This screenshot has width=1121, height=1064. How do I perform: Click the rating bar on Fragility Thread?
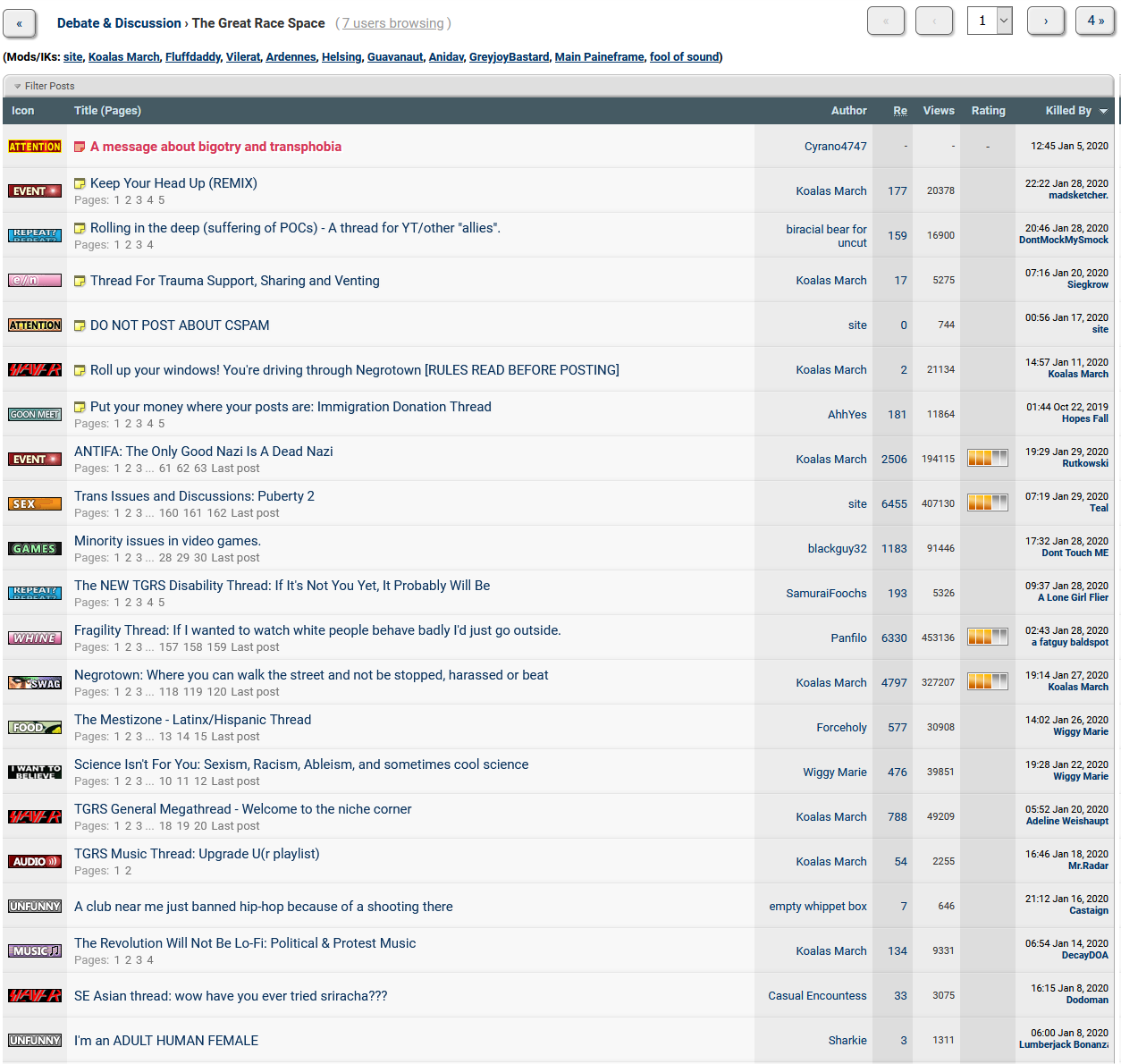[988, 637]
